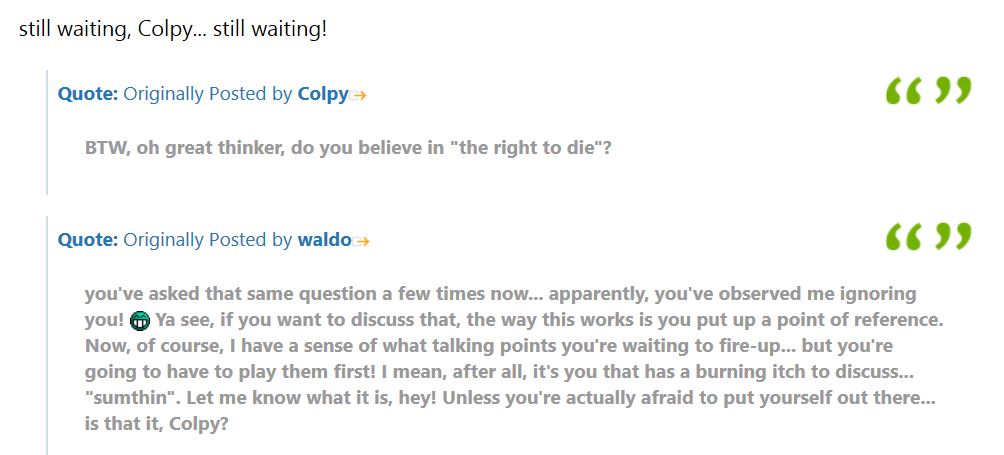Click the "still waiting, Colpy... still waiting!" line

click(173, 30)
